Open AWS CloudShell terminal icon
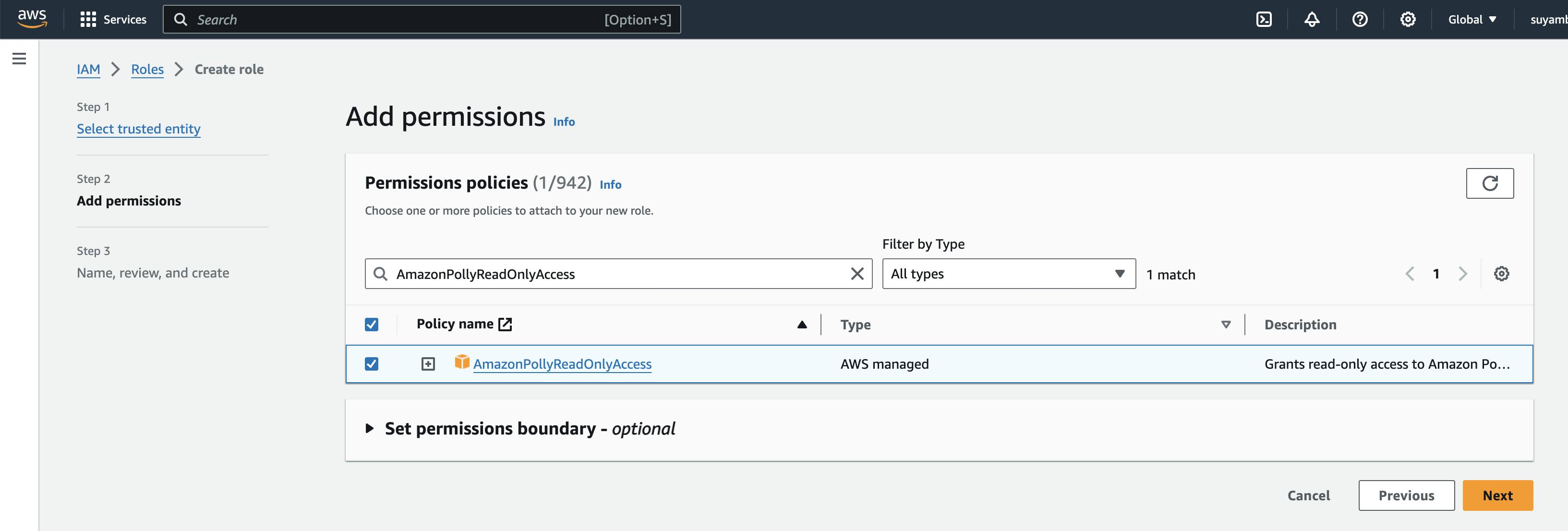Viewport: 1568px width, 531px height. tap(1264, 20)
